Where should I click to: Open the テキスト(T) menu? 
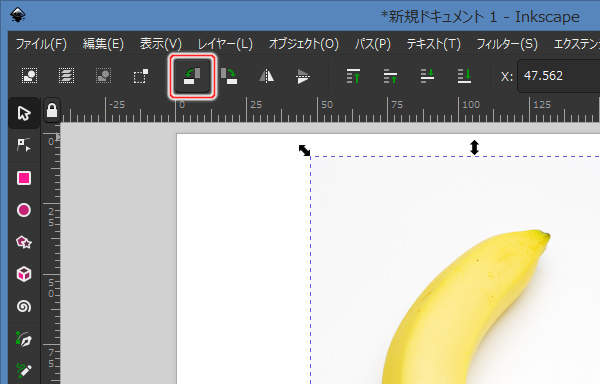pyautogui.click(x=434, y=44)
